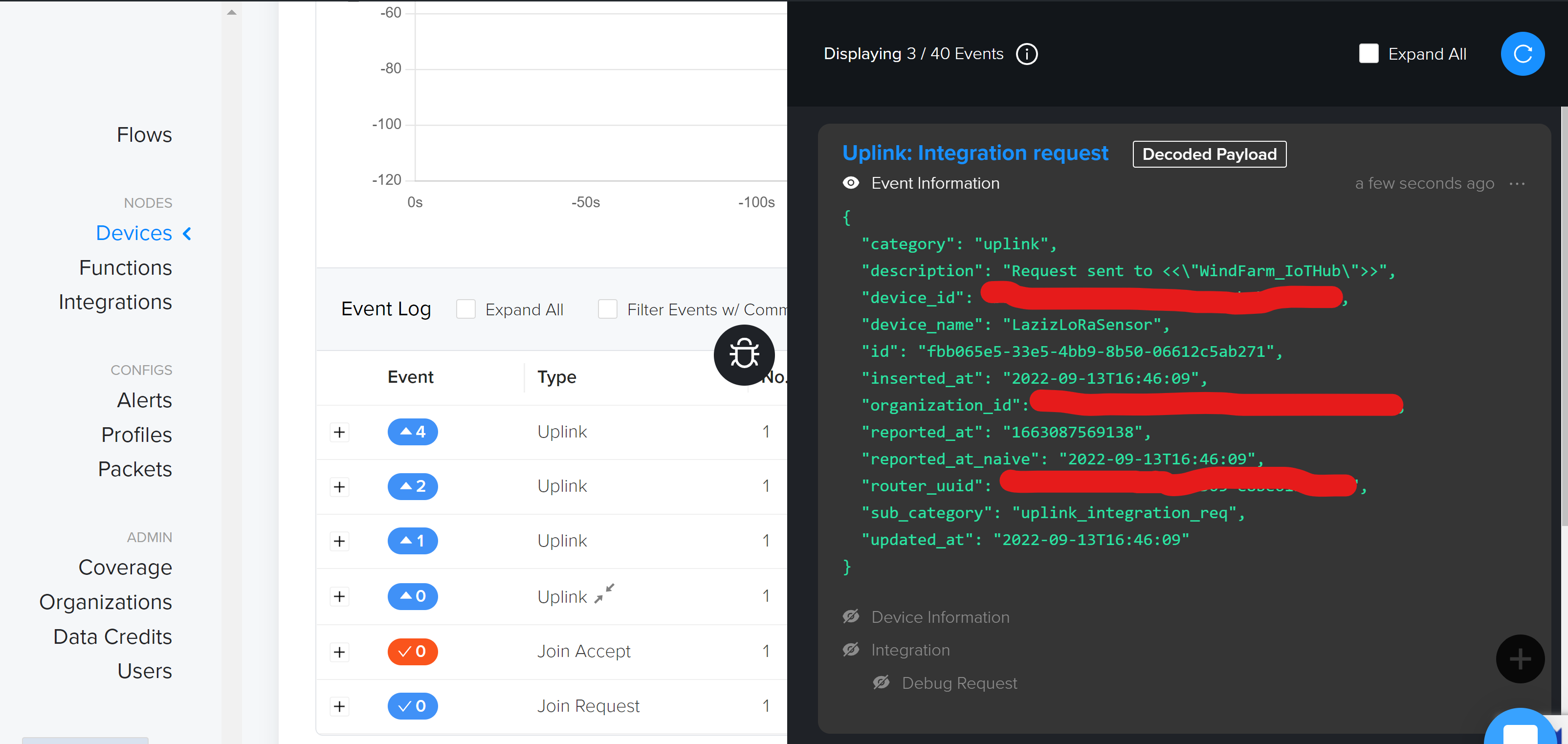Click the collapse arrows icon beside Uplink 0

[x=604, y=593]
